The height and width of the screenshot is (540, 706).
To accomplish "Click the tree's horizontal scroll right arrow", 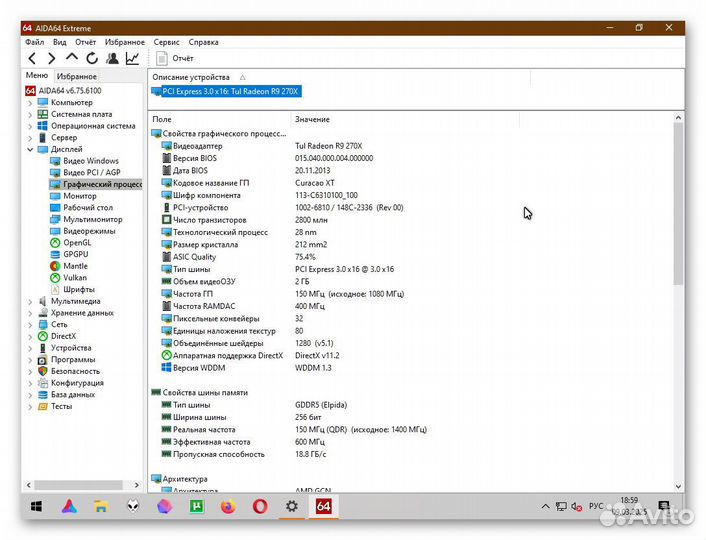I will click(137, 485).
